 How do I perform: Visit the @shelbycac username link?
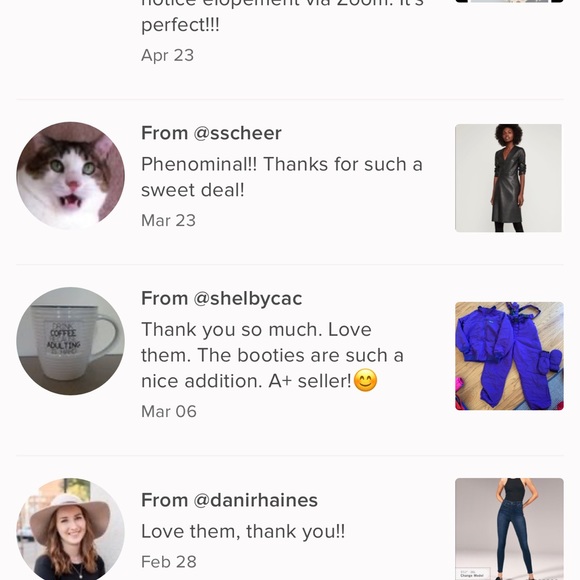click(247, 299)
